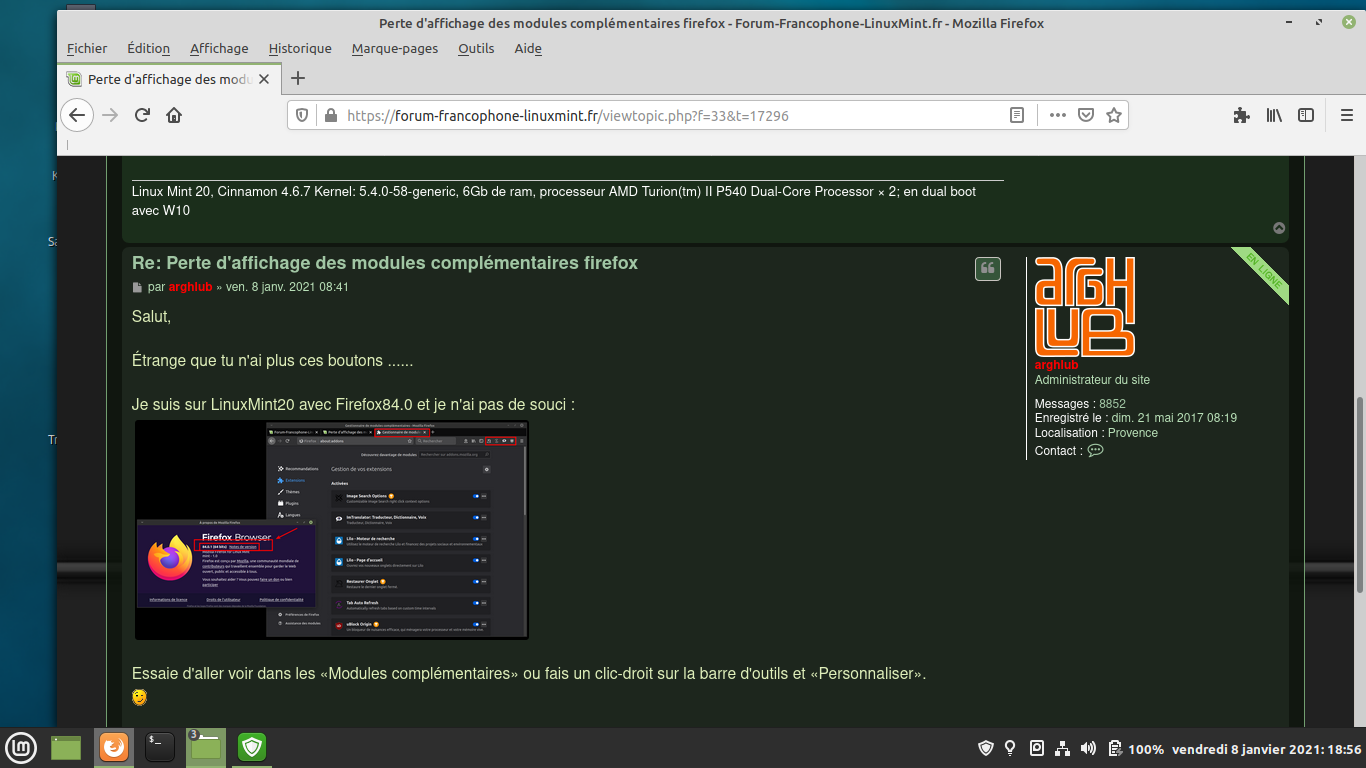Open the file manager windows group
1366x768 pixels.
206,747
